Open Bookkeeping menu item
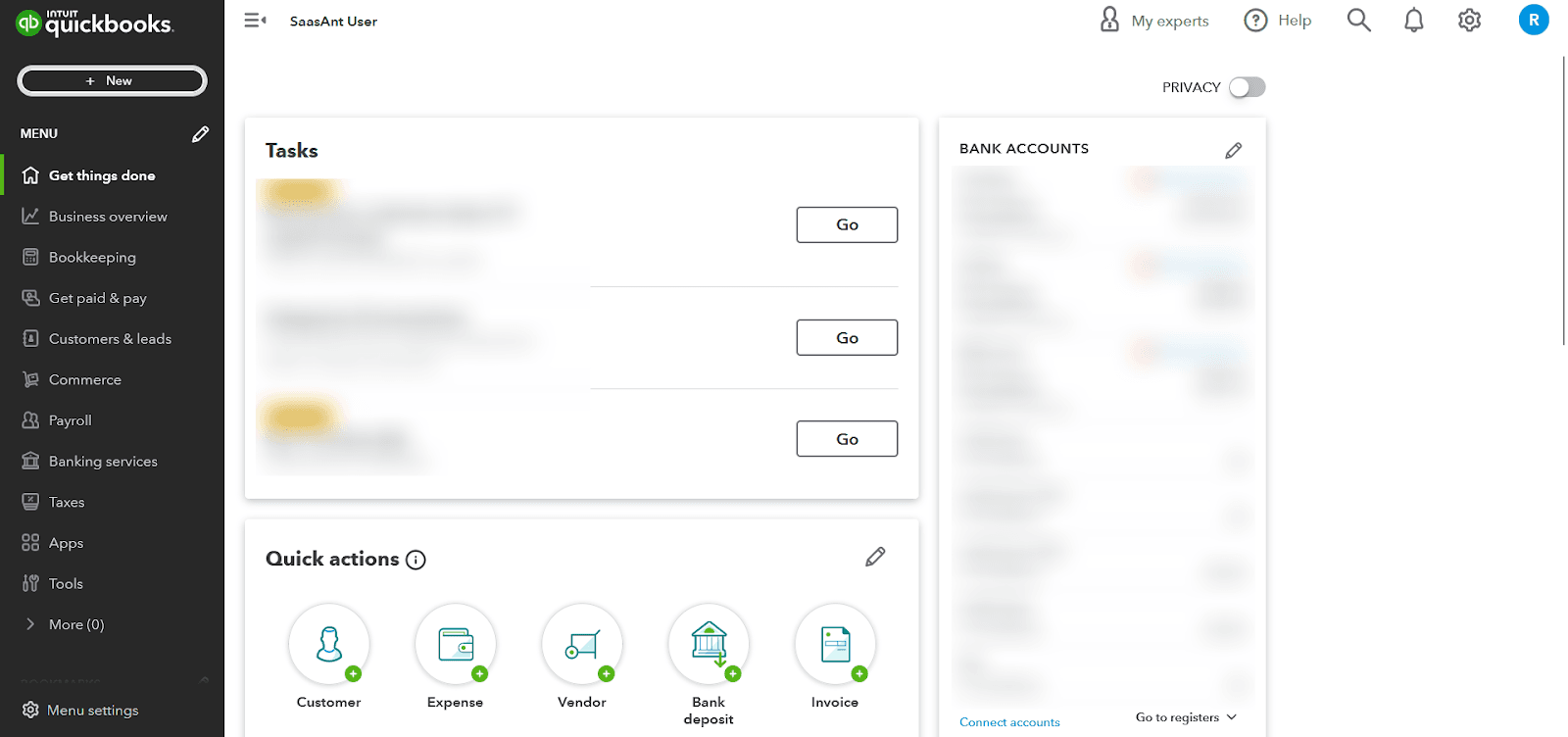The height and width of the screenshot is (737, 1568). 112,257
